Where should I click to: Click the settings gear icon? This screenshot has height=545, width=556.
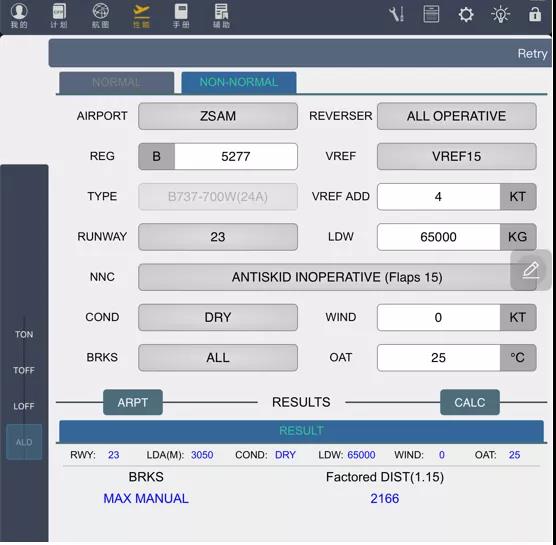tap(466, 15)
